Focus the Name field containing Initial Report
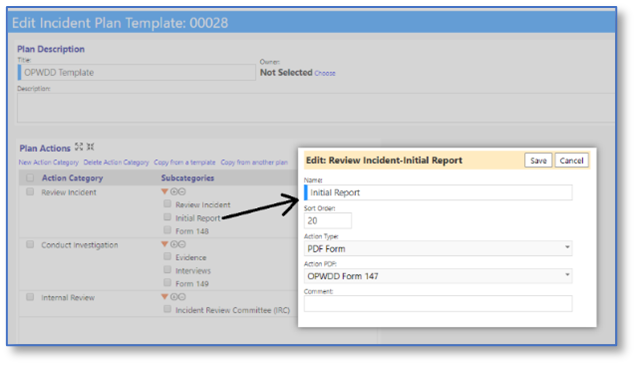The height and width of the screenshot is (365, 636). coord(438,193)
